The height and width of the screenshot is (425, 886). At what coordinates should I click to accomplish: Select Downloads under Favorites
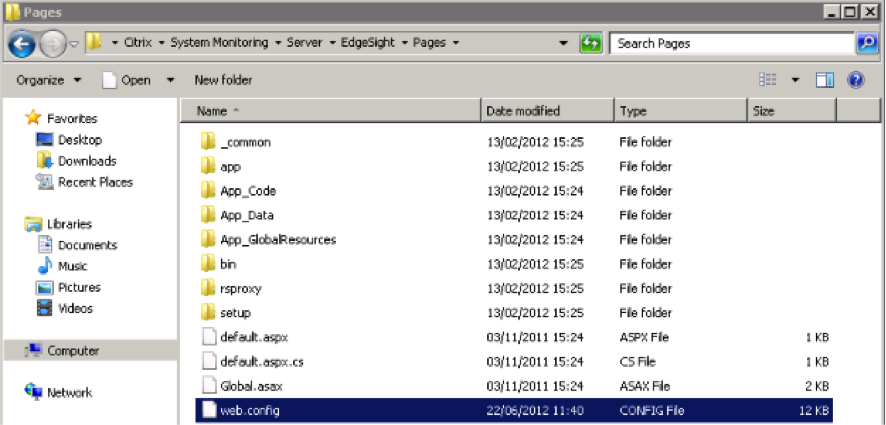(x=87, y=161)
